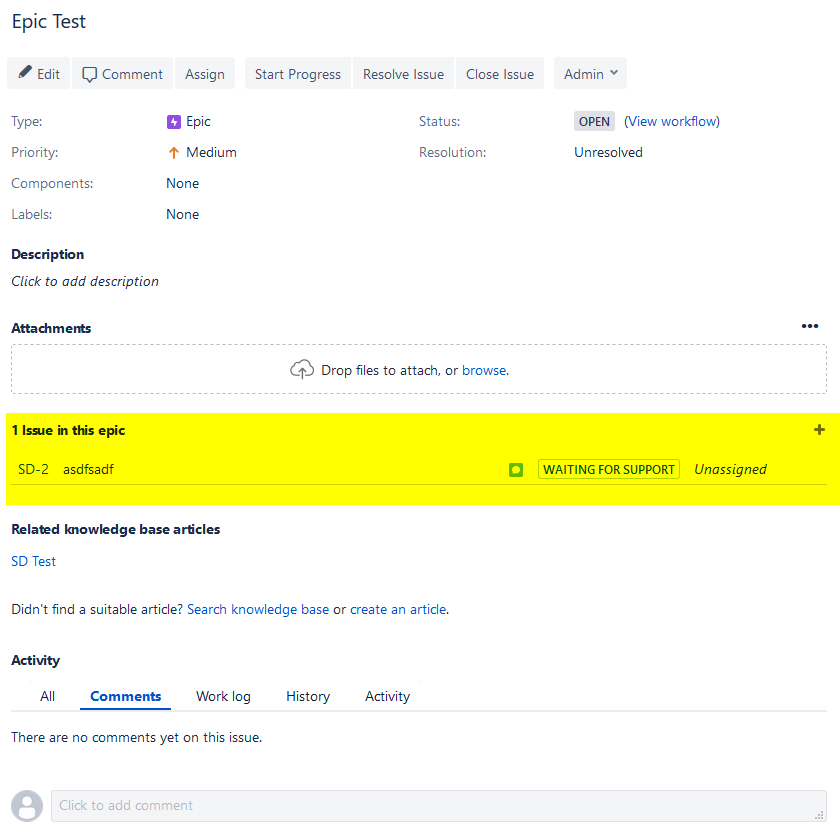Click the purple Epic type icon
Image resolution: width=840 pixels, height=838 pixels.
pyautogui.click(x=174, y=122)
